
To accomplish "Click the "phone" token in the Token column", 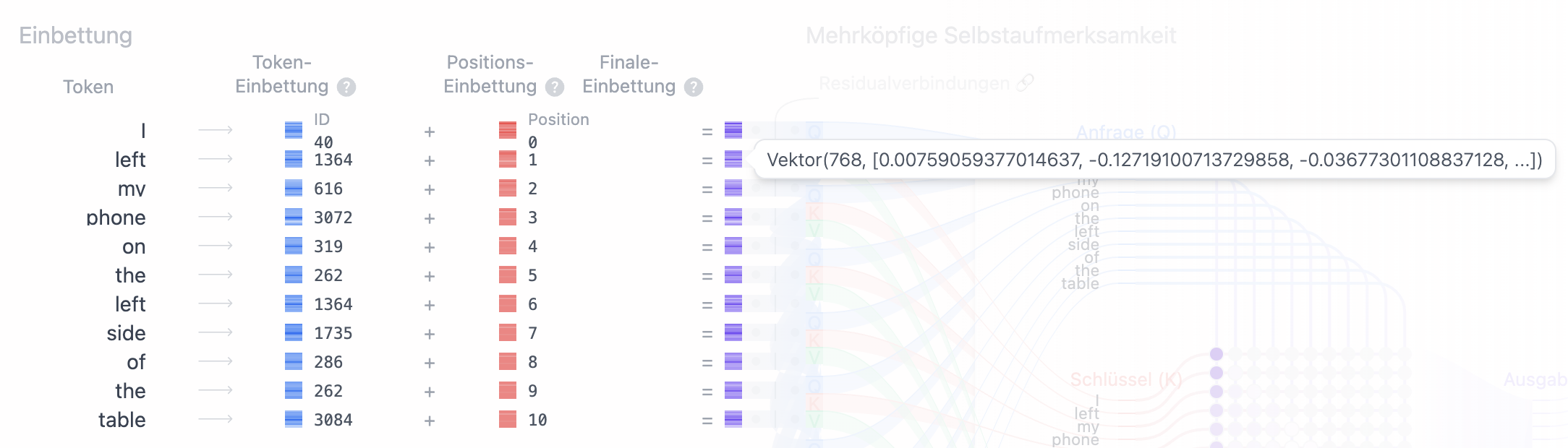I will click(x=116, y=217).
